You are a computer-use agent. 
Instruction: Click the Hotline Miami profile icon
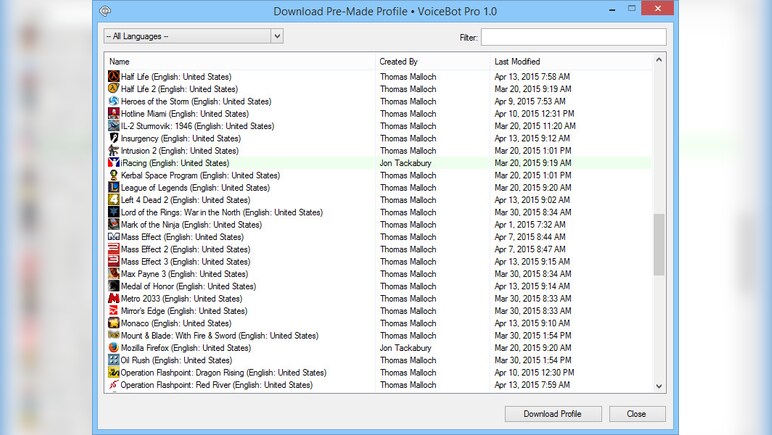pos(114,113)
